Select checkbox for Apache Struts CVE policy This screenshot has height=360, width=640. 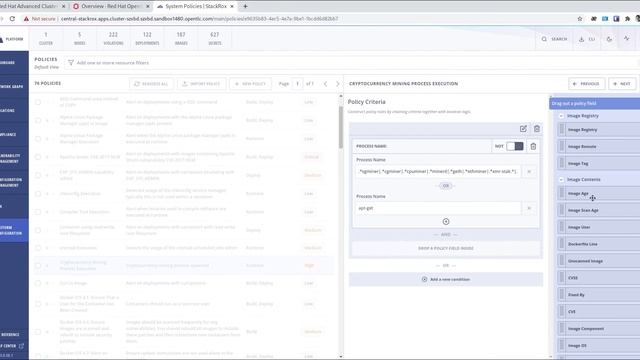38,157
